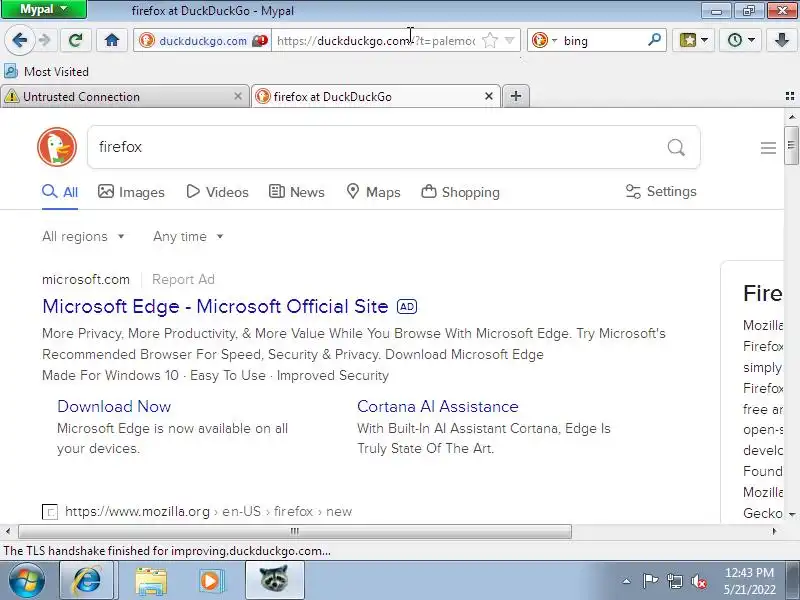800x600 pixels.
Task: Reload the current page
Action: point(76,40)
